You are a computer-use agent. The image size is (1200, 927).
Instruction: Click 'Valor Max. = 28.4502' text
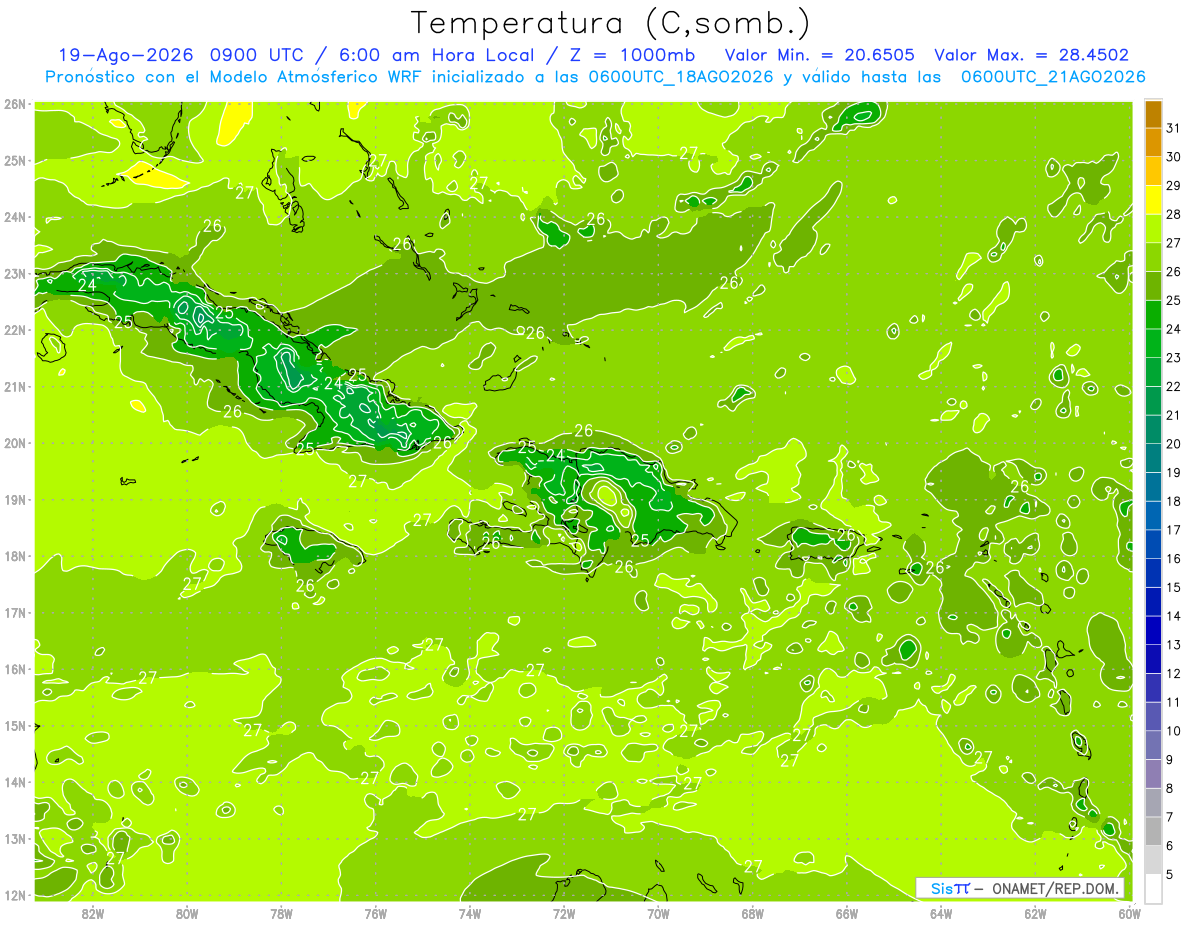click(1032, 55)
